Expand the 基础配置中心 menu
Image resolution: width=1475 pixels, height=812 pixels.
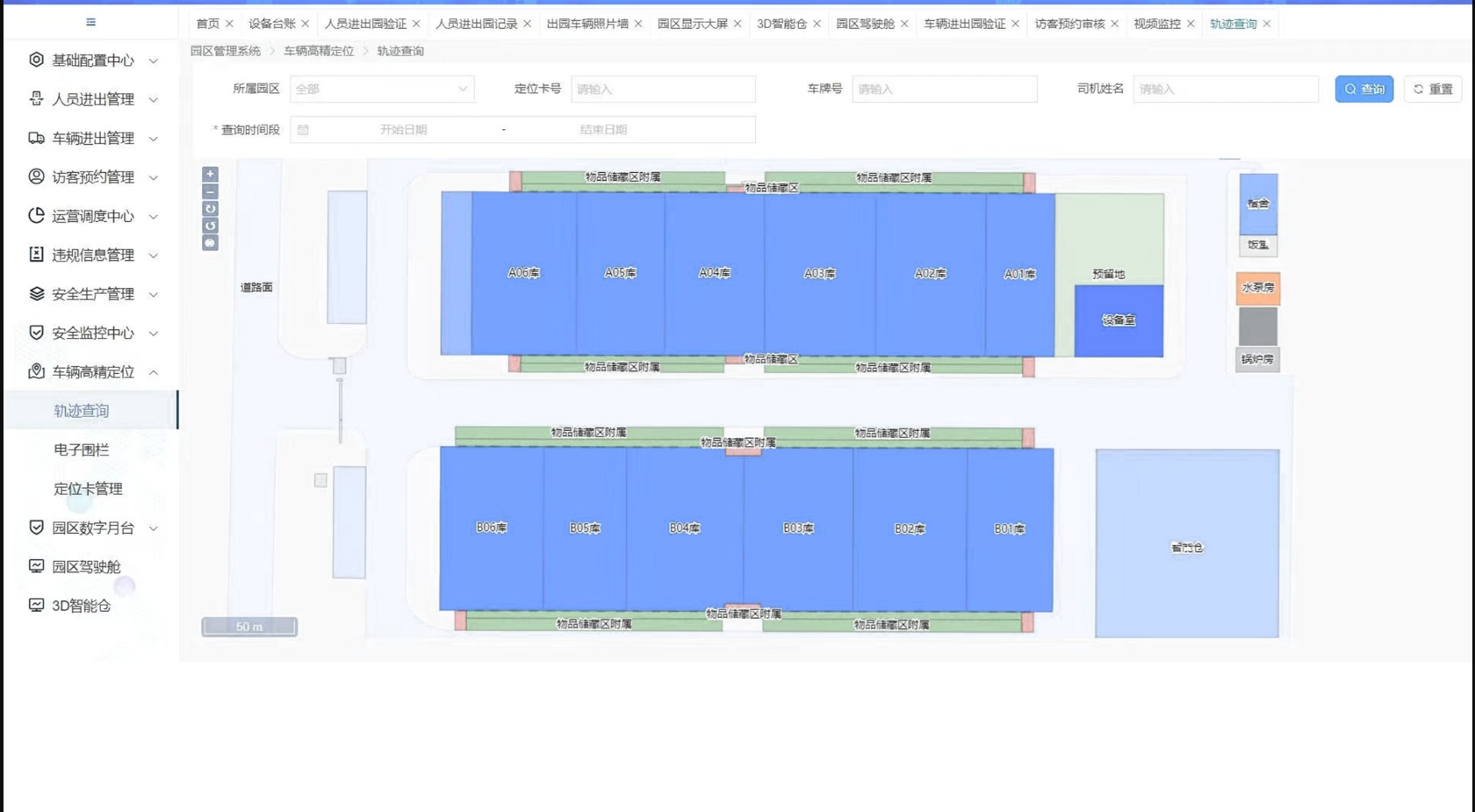point(92,61)
